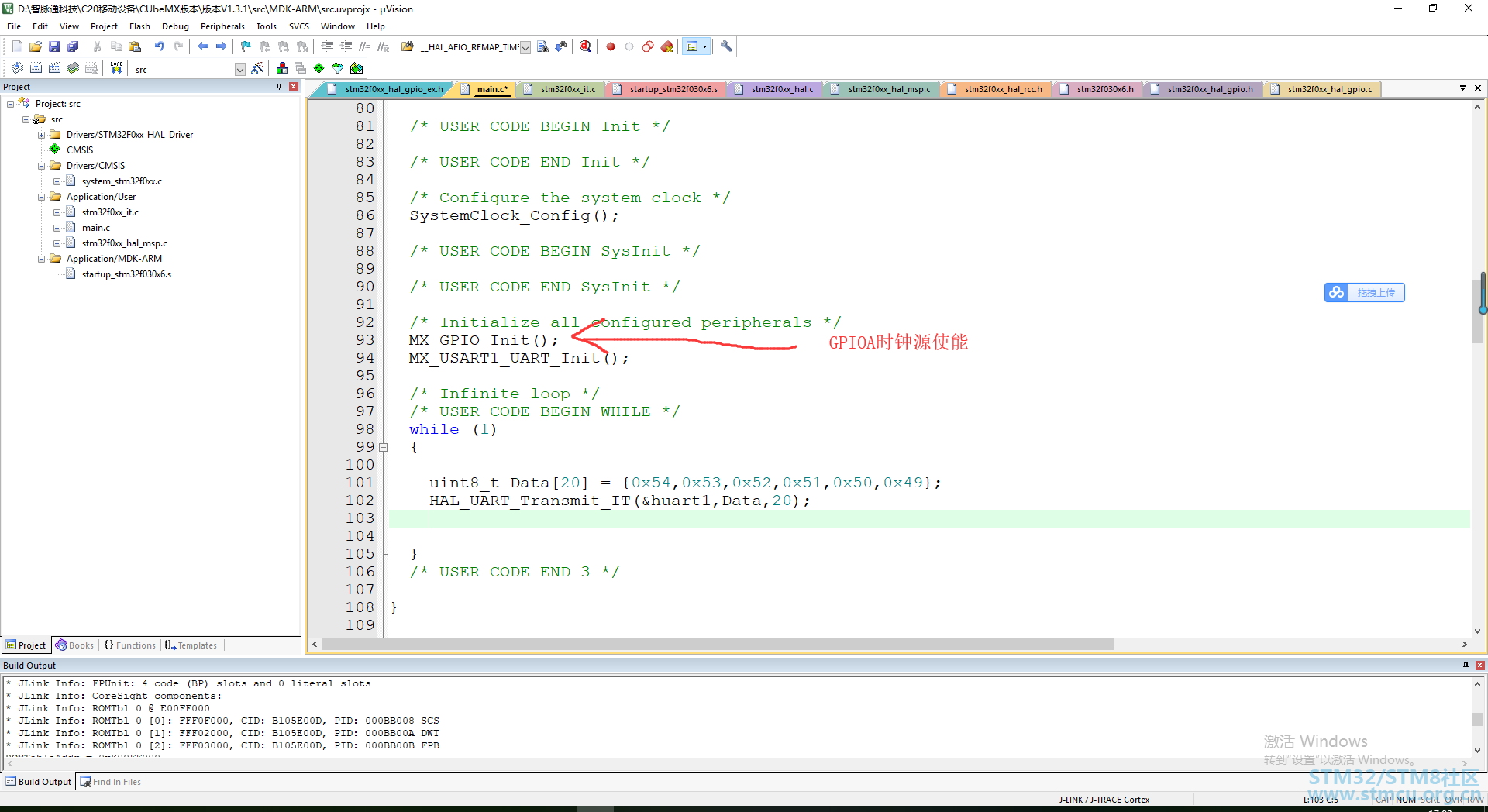Open the Project menu

coord(104,26)
